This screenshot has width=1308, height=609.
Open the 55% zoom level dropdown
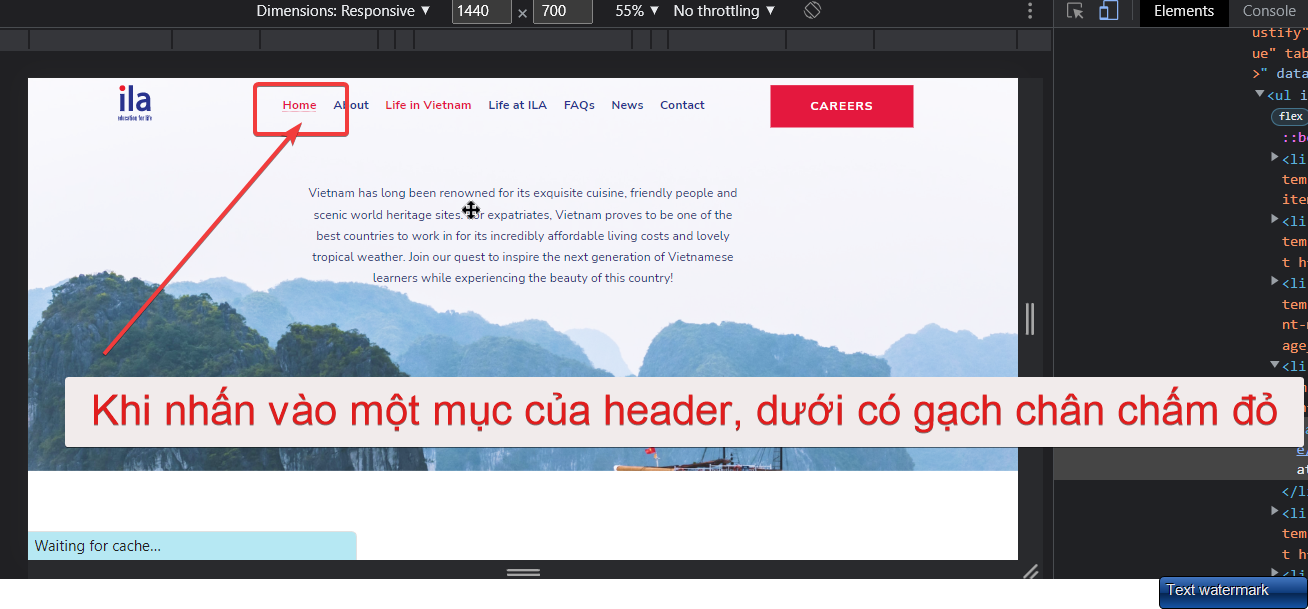(637, 11)
